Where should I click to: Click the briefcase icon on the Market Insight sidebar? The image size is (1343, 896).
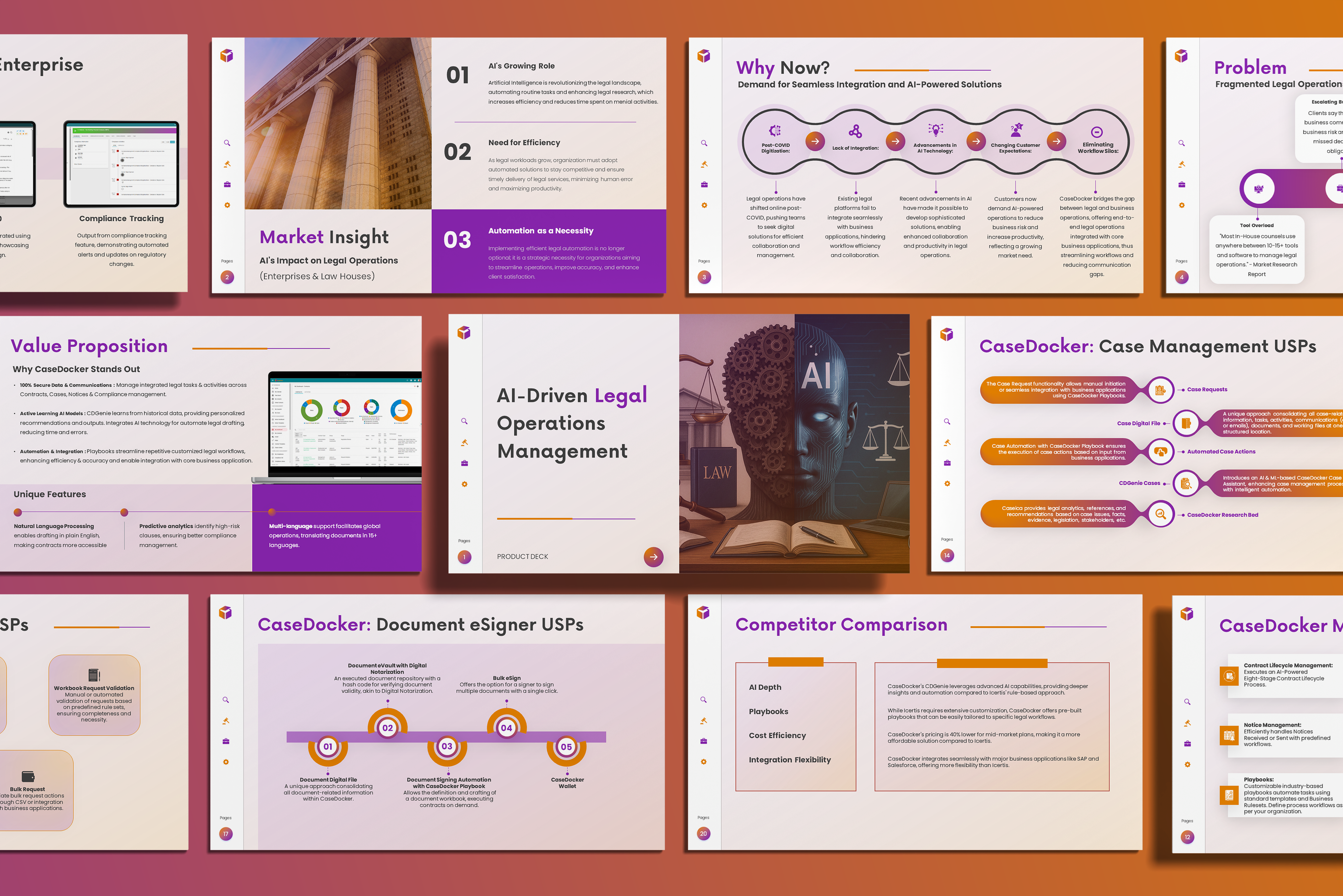227,184
